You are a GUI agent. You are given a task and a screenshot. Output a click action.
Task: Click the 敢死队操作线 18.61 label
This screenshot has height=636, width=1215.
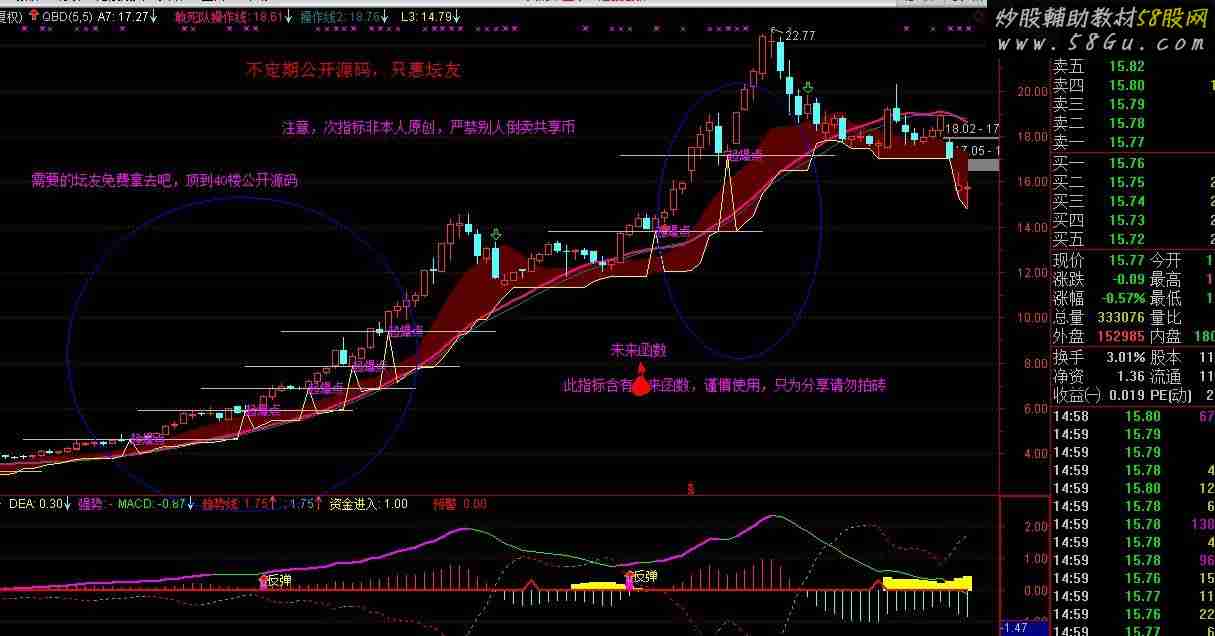coord(227,17)
